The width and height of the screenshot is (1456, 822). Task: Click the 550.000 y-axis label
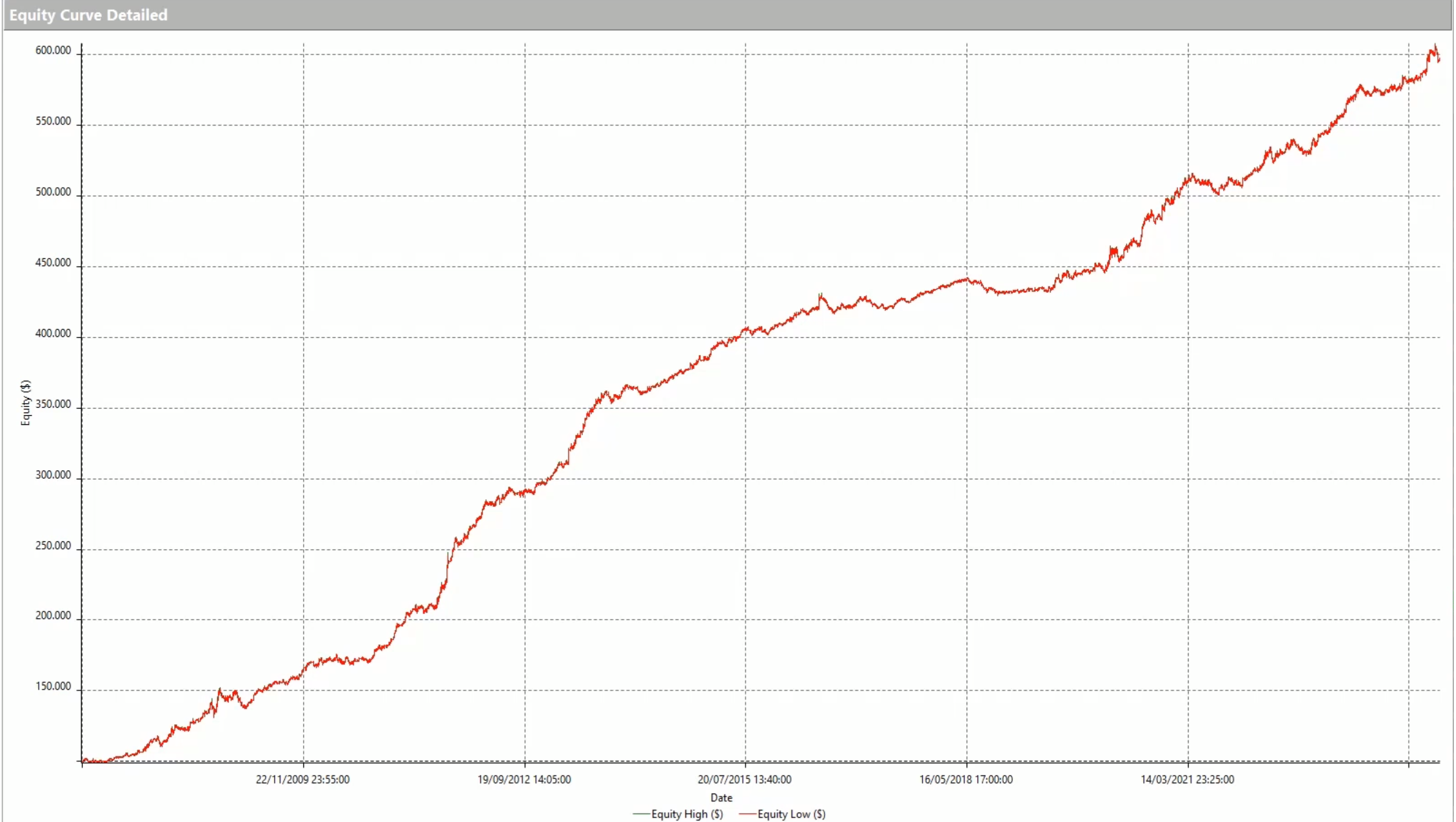[53, 121]
